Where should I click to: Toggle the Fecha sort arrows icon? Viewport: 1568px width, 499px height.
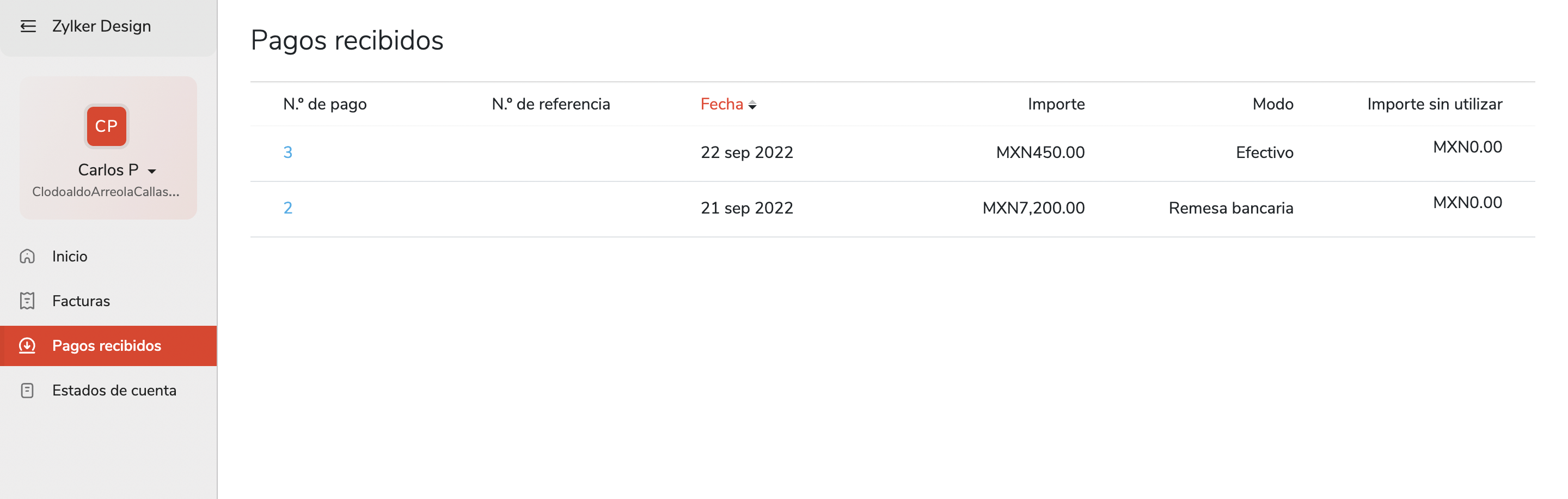pos(754,104)
